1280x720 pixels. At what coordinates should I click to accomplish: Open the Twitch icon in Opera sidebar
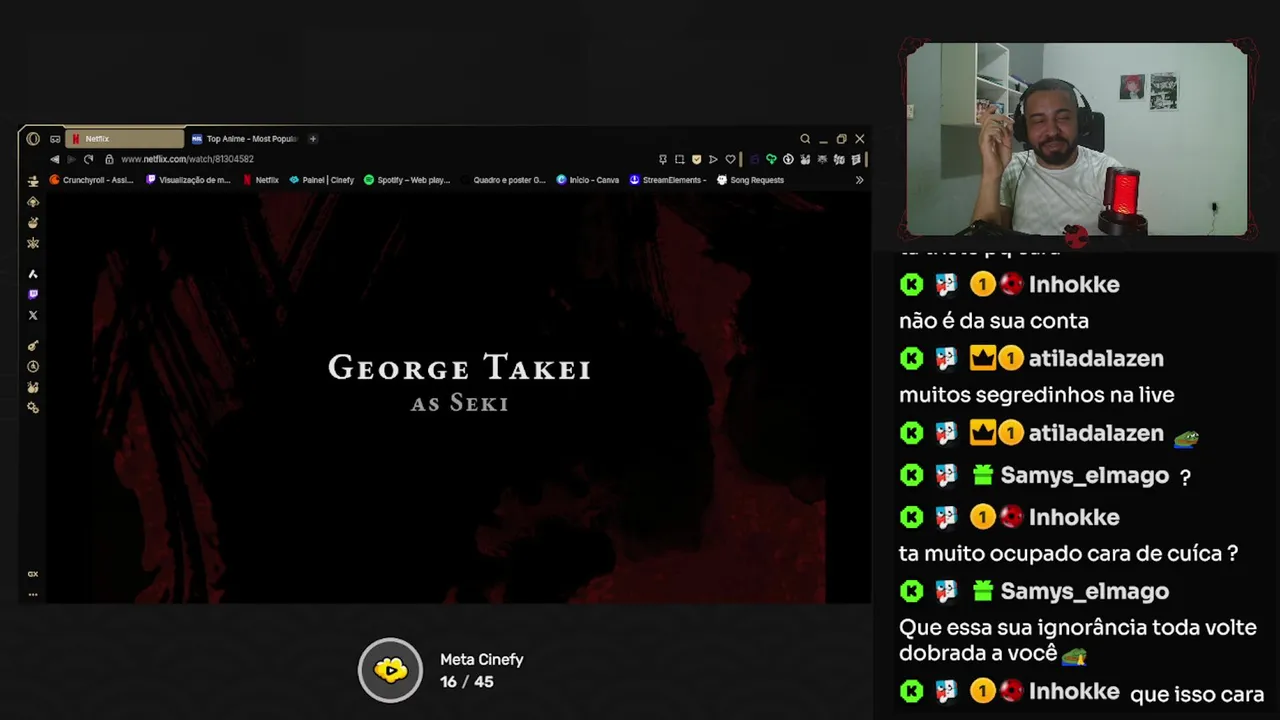pos(33,294)
